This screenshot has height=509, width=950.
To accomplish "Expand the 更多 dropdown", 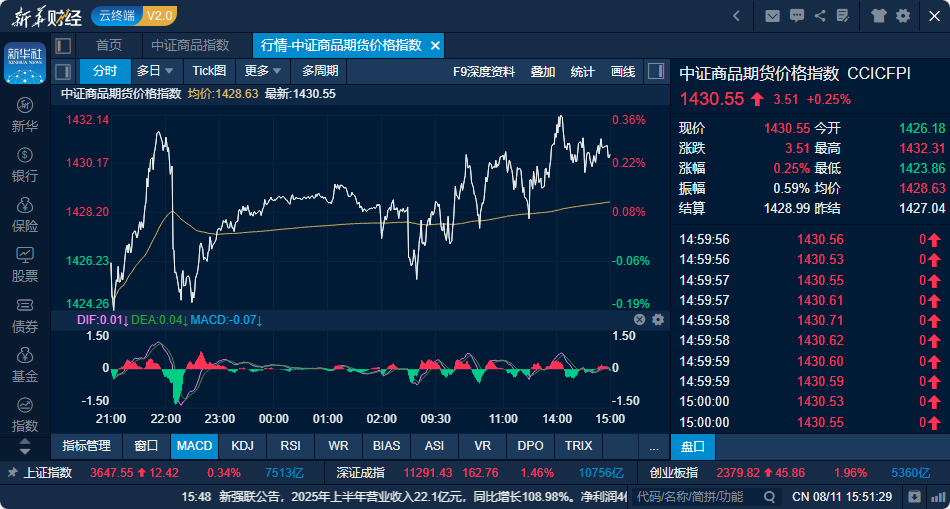I will [263, 71].
